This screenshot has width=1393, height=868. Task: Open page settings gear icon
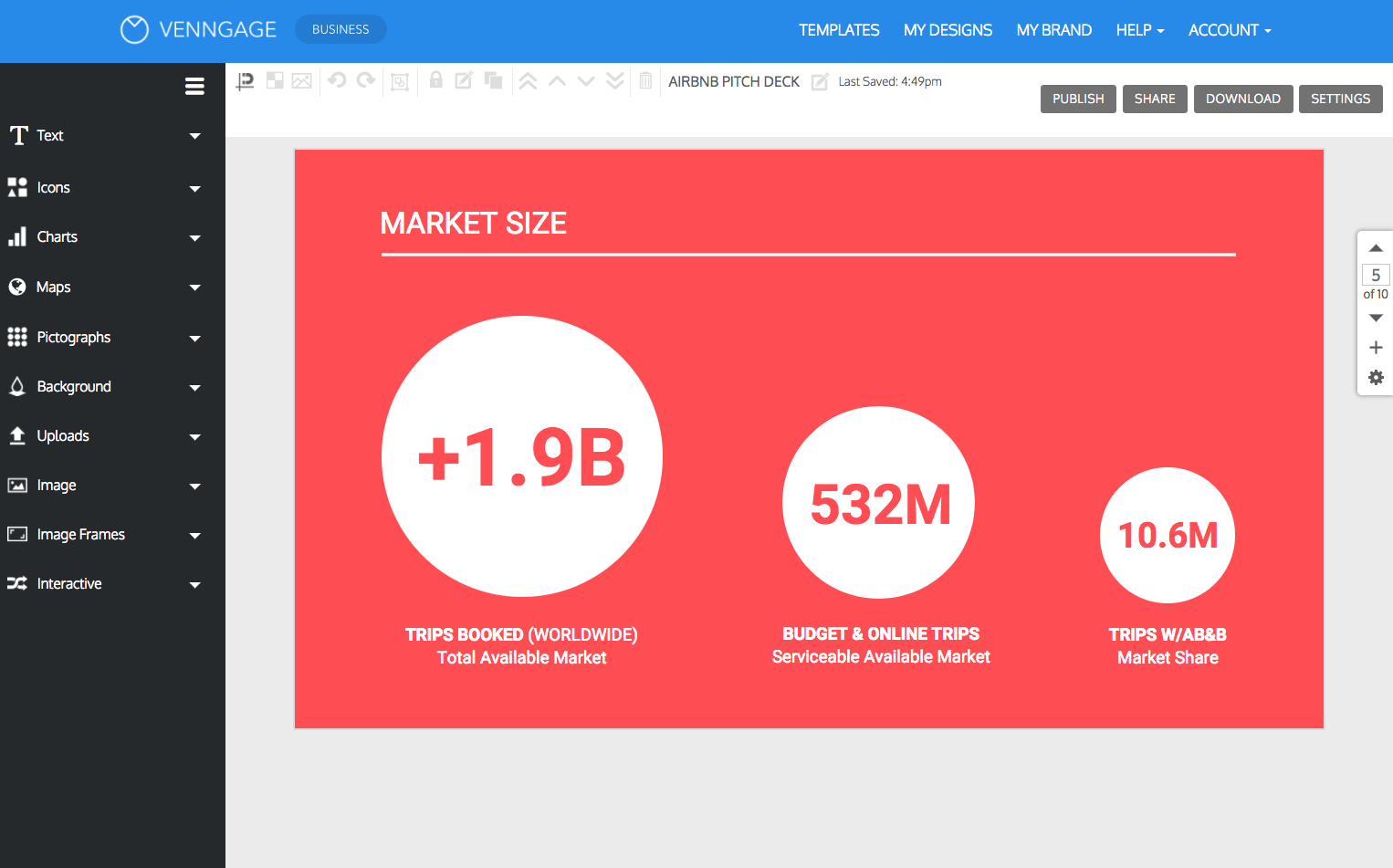(x=1376, y=378)
